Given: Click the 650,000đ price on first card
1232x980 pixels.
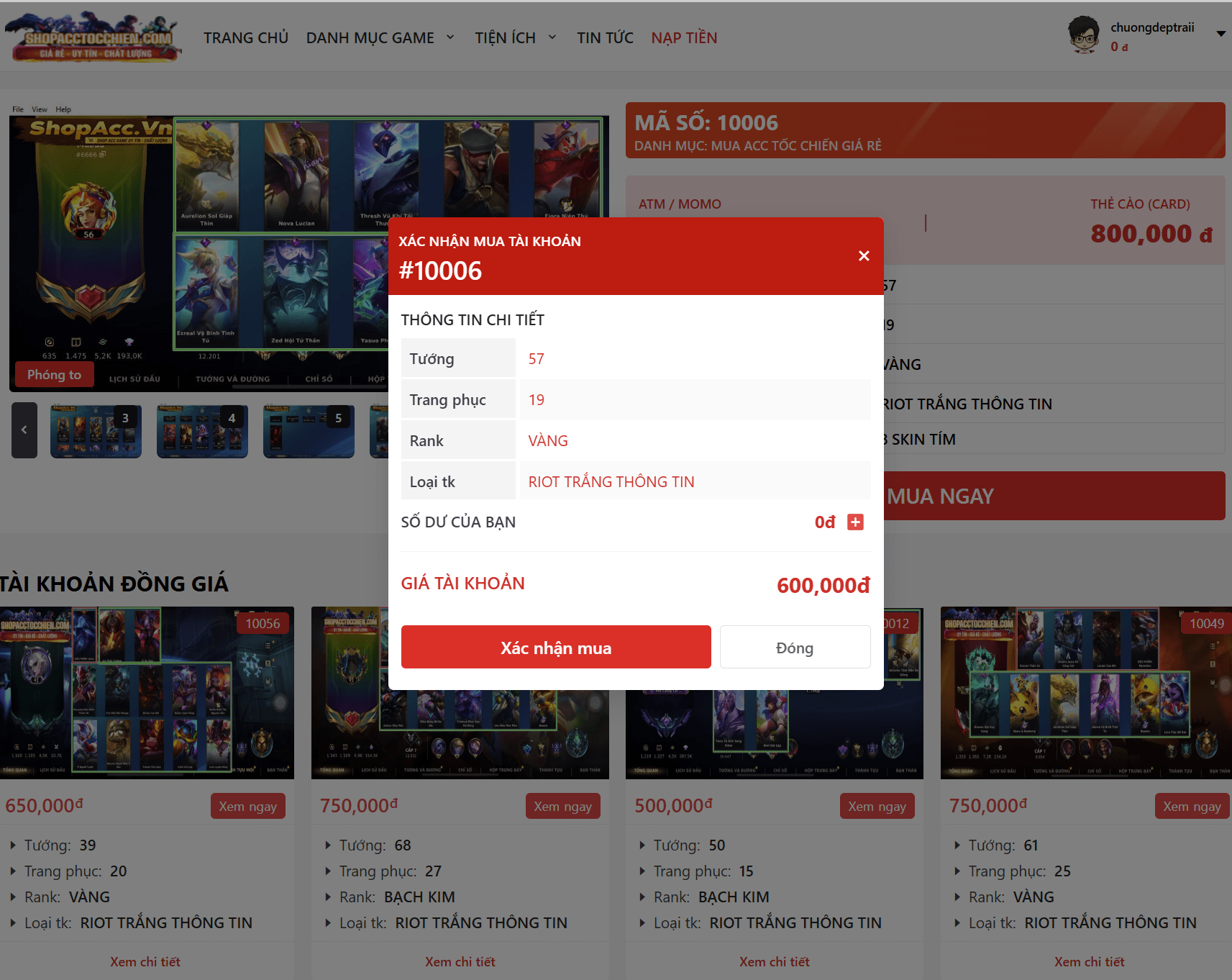Looking at the screenshot, I should 44,805.
